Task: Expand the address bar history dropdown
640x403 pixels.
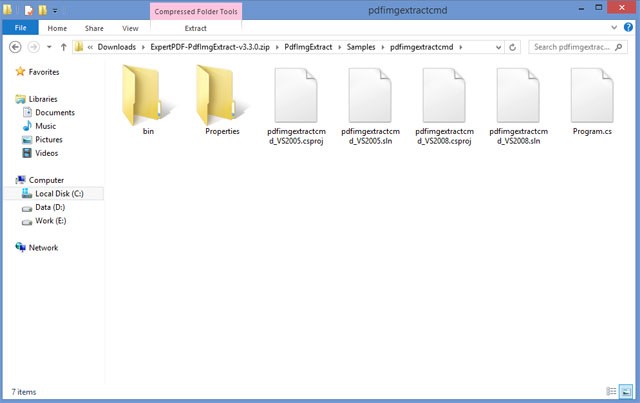Action: tap(498, 47)
